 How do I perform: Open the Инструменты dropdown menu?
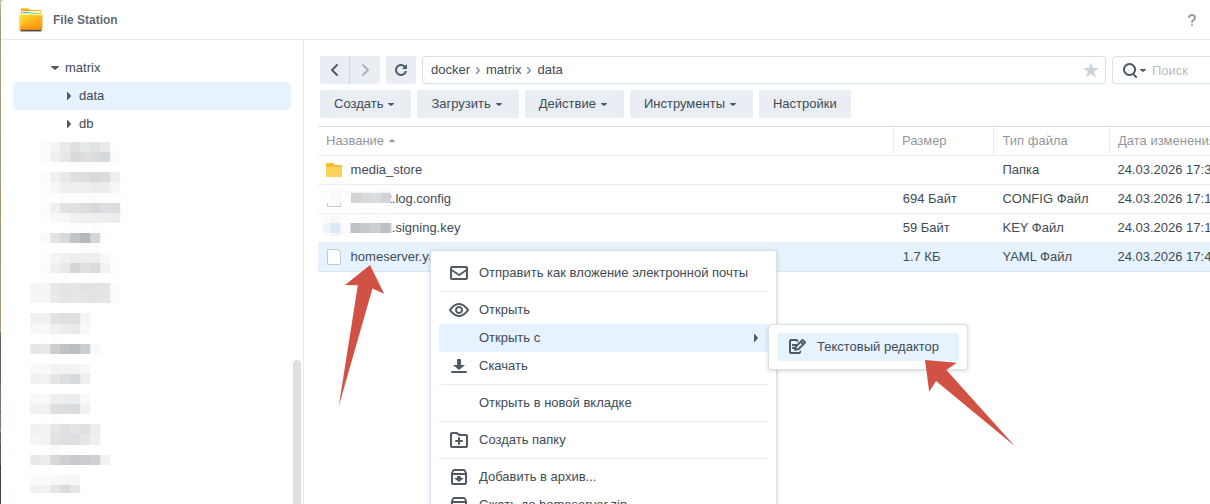[x=690, y=104]
